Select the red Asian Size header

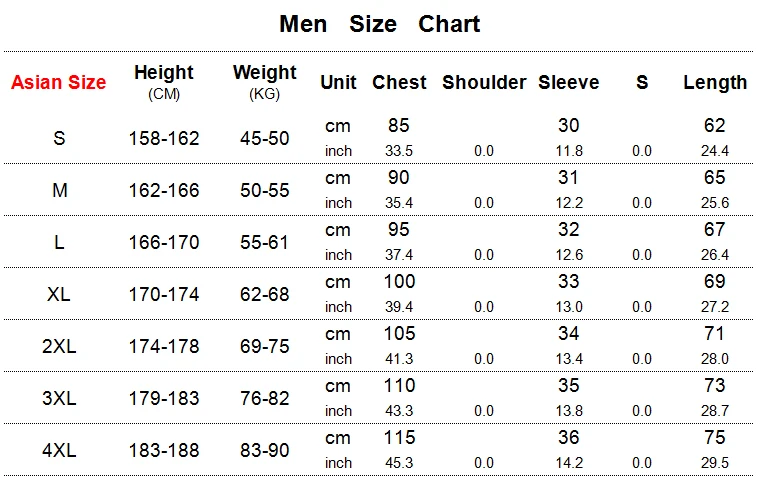tap(58, 83)
